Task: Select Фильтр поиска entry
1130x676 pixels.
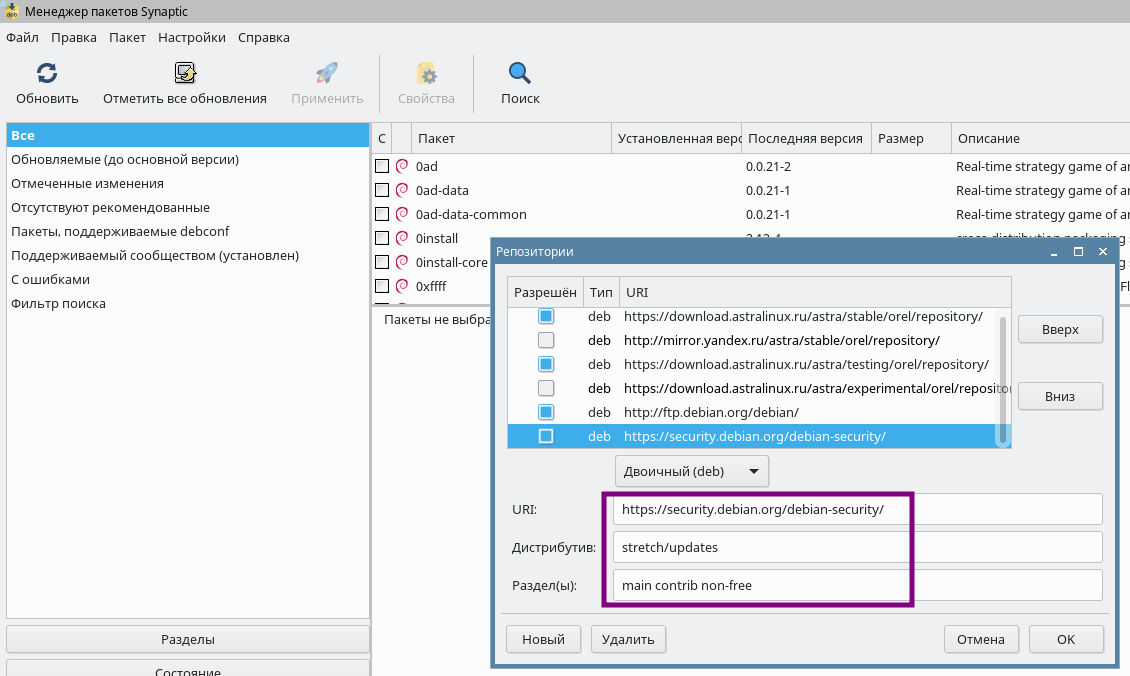Action: (x=187, y=303)
